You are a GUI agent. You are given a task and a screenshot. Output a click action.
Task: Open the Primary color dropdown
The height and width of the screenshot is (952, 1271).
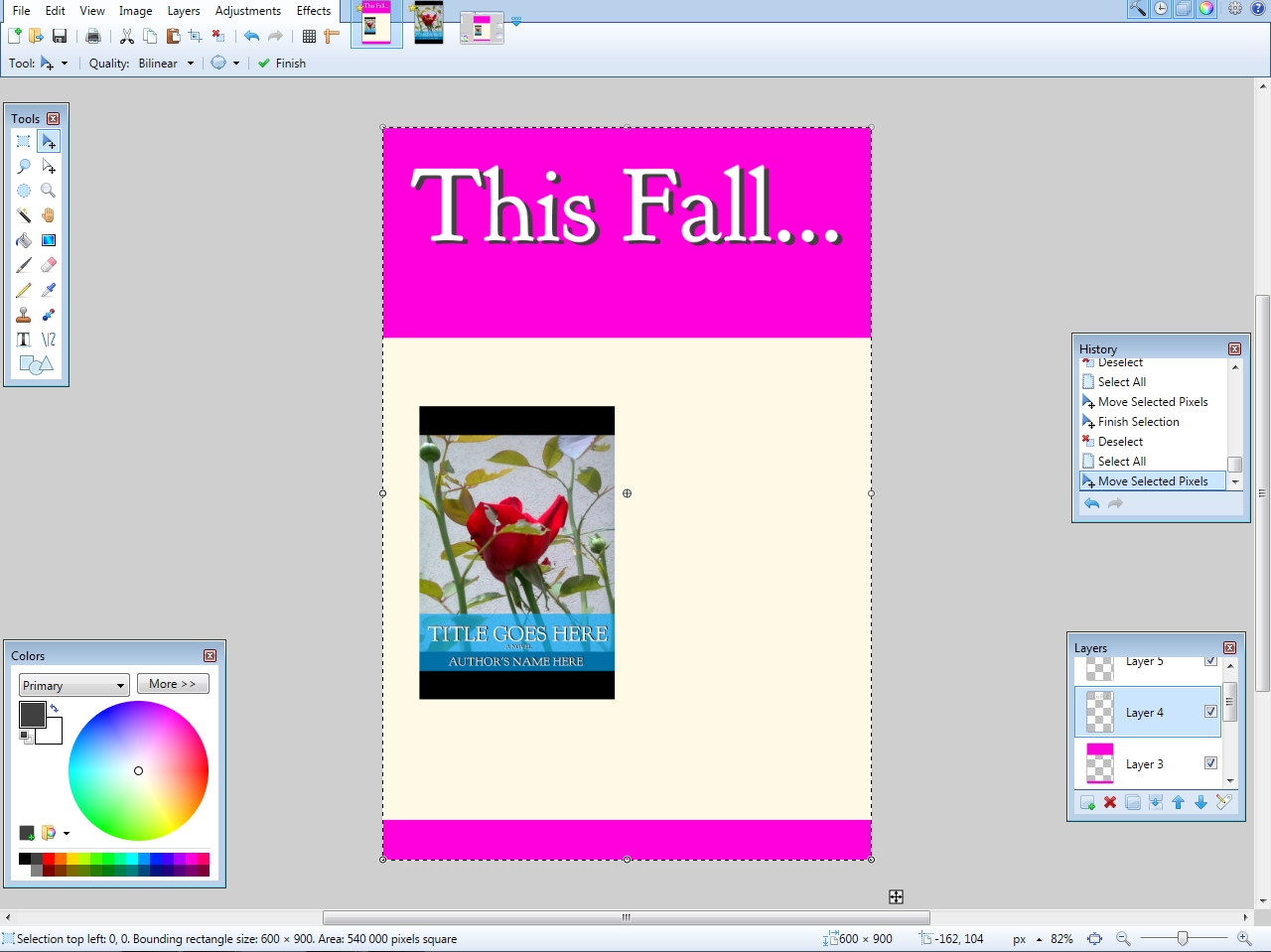click(x=74, y=685)
